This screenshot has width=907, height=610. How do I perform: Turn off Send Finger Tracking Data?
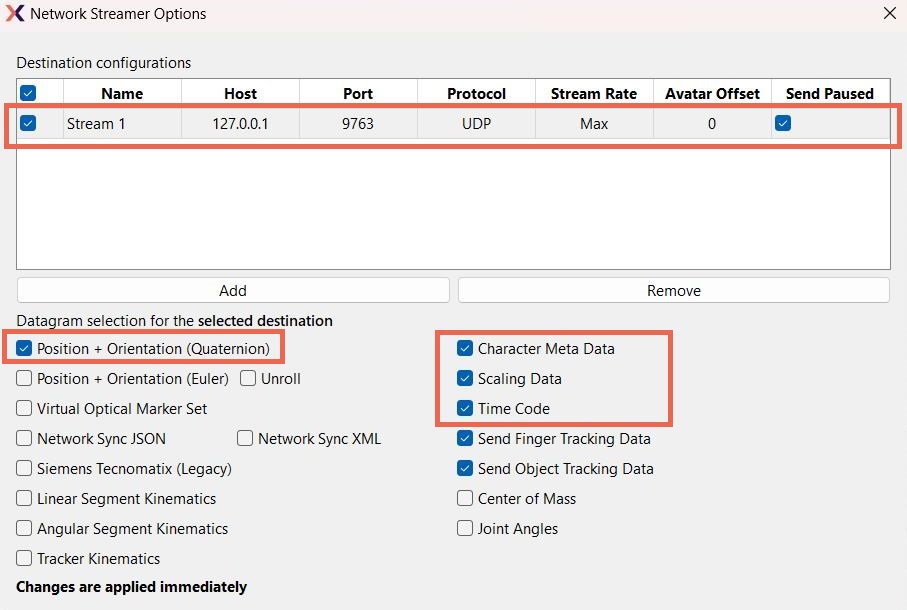[x=465, y=439]
